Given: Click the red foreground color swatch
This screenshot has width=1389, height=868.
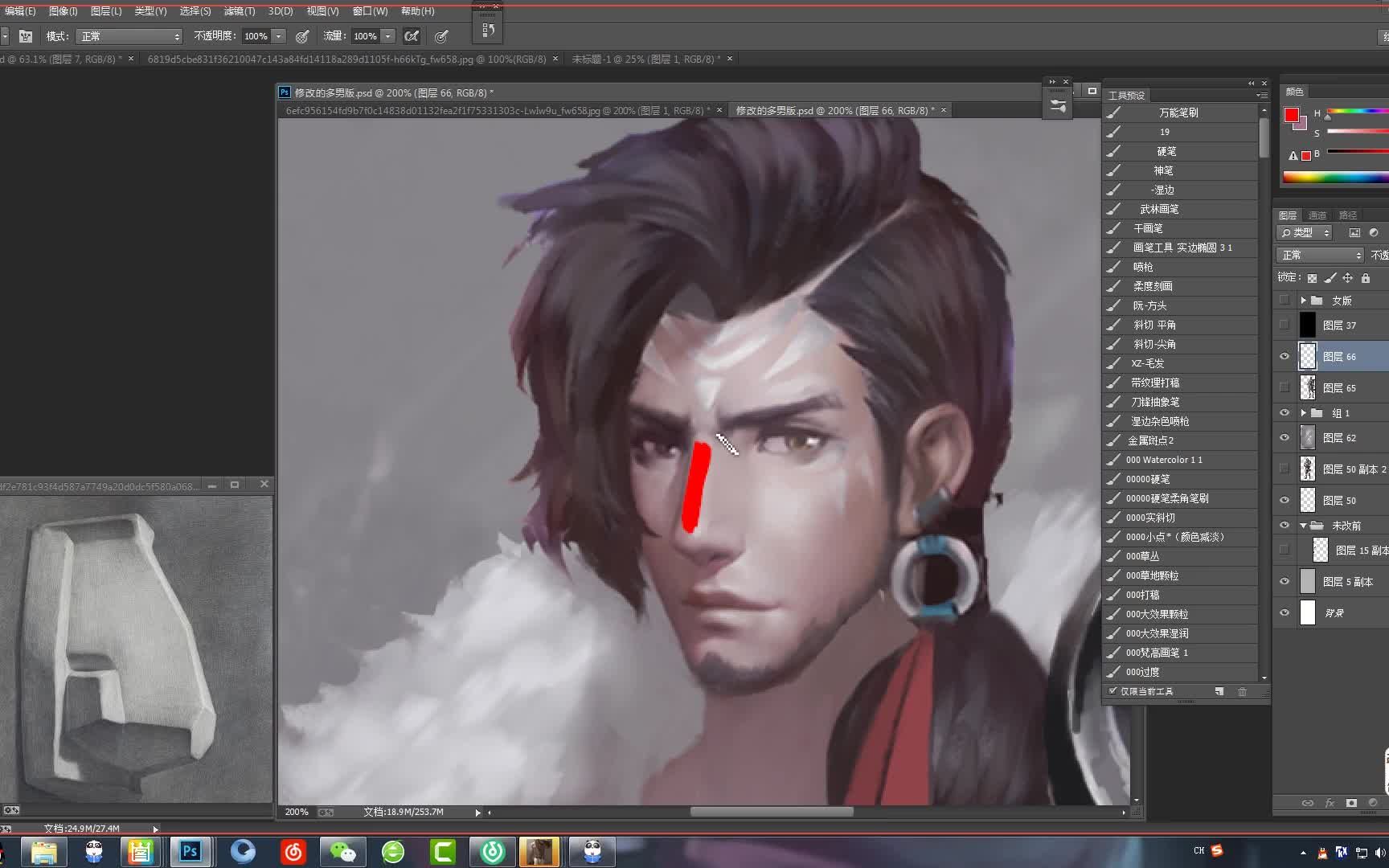Looking at the screenshot, I should pyautogui.click(x=1292, y=115).
